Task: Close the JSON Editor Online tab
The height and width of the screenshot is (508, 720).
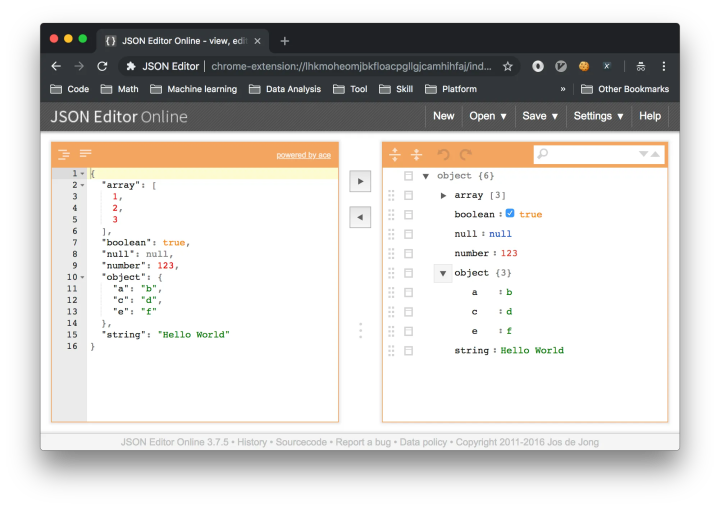Action: 258,41
